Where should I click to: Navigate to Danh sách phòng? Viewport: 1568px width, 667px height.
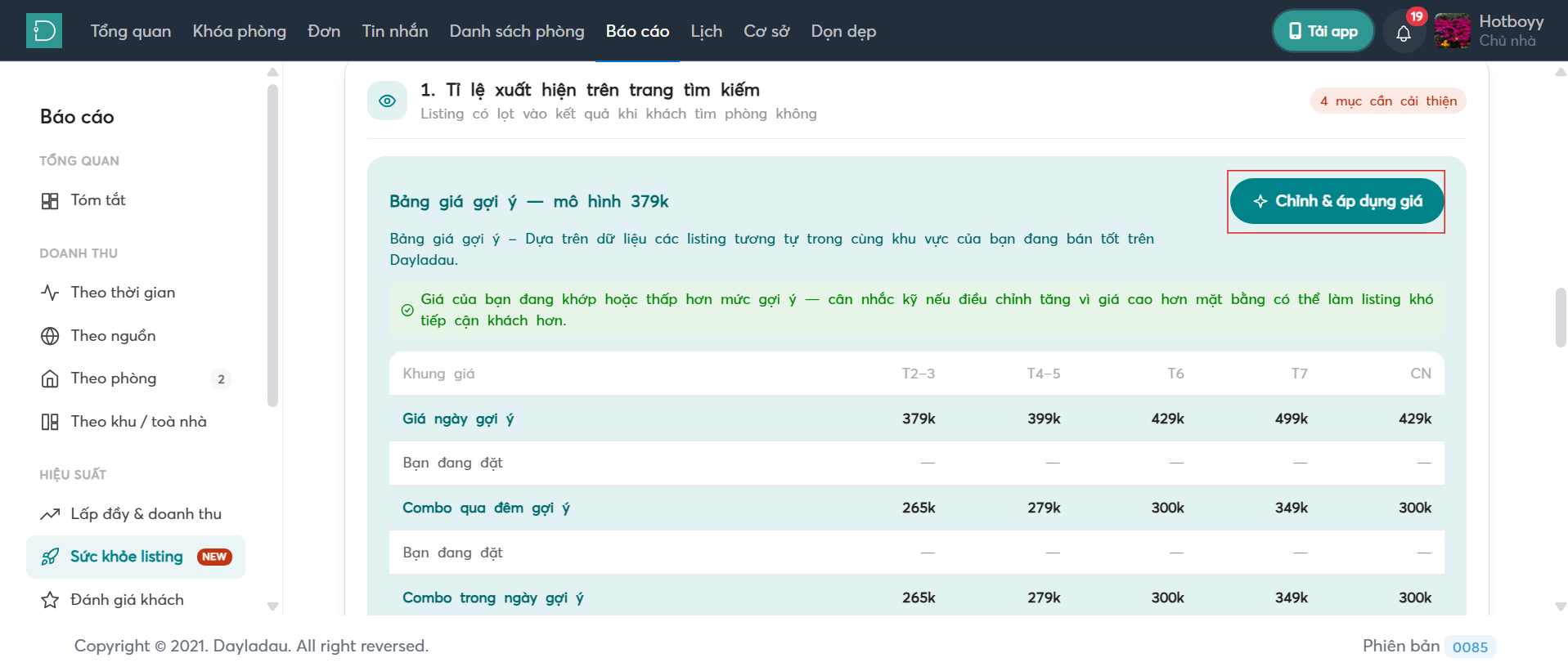click(517, 31)
